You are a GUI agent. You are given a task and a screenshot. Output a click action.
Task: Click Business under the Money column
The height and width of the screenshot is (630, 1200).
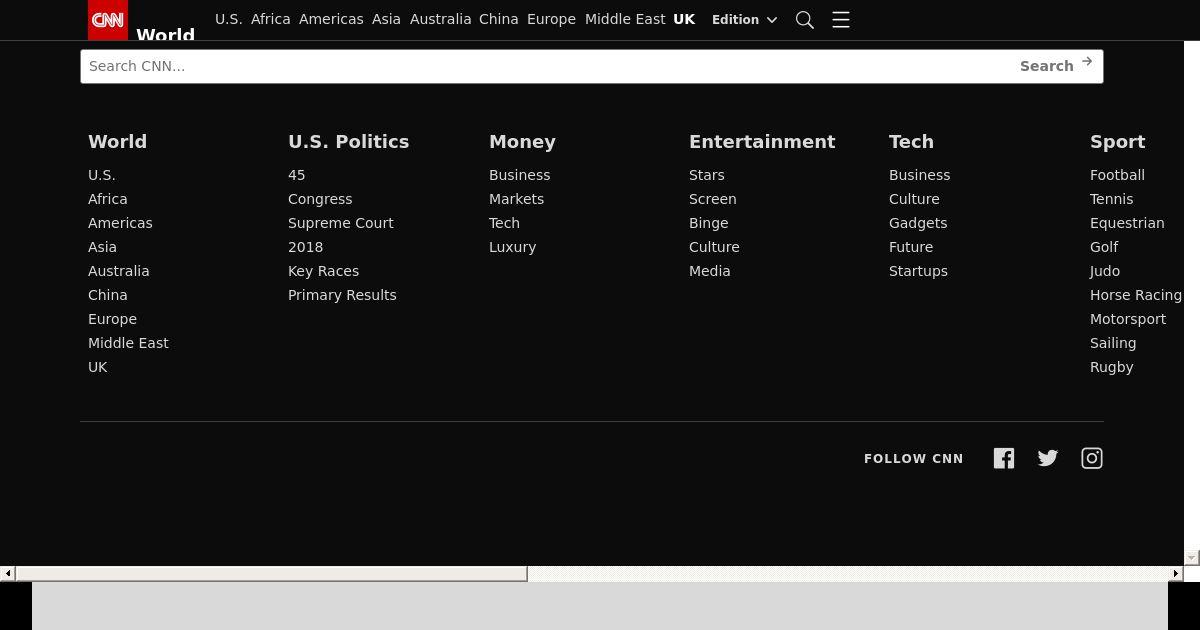[519, 175]
